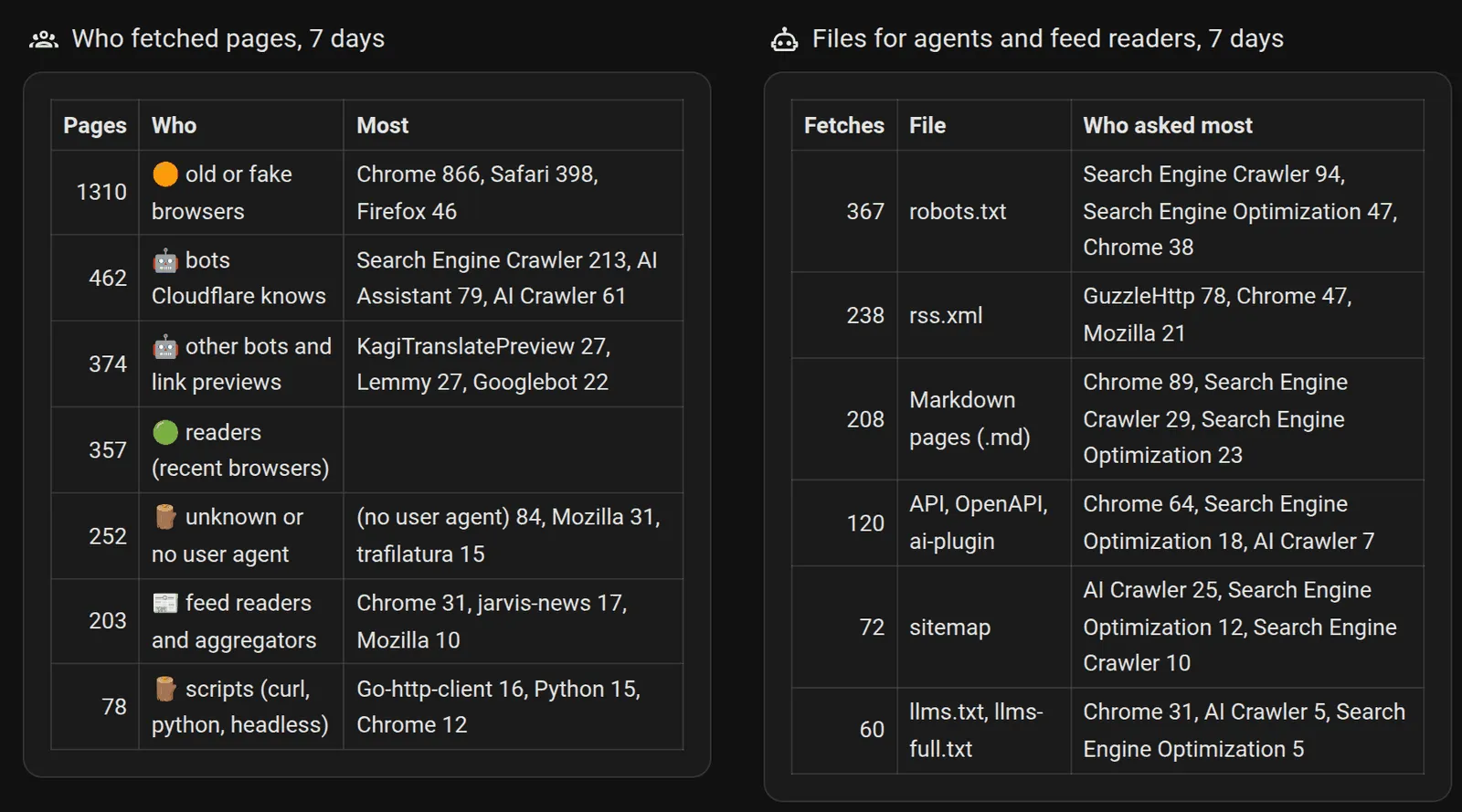
Task: Click the fetch count 238
Action: 865,315
